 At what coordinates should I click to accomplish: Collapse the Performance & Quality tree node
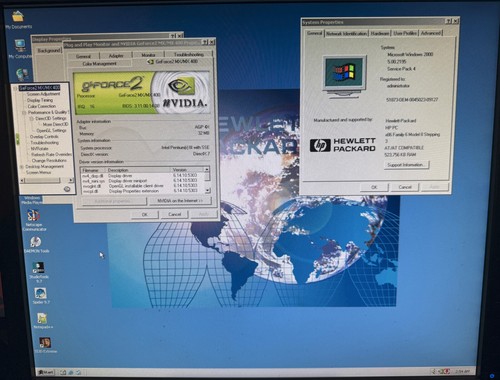(x=24, y=113)
